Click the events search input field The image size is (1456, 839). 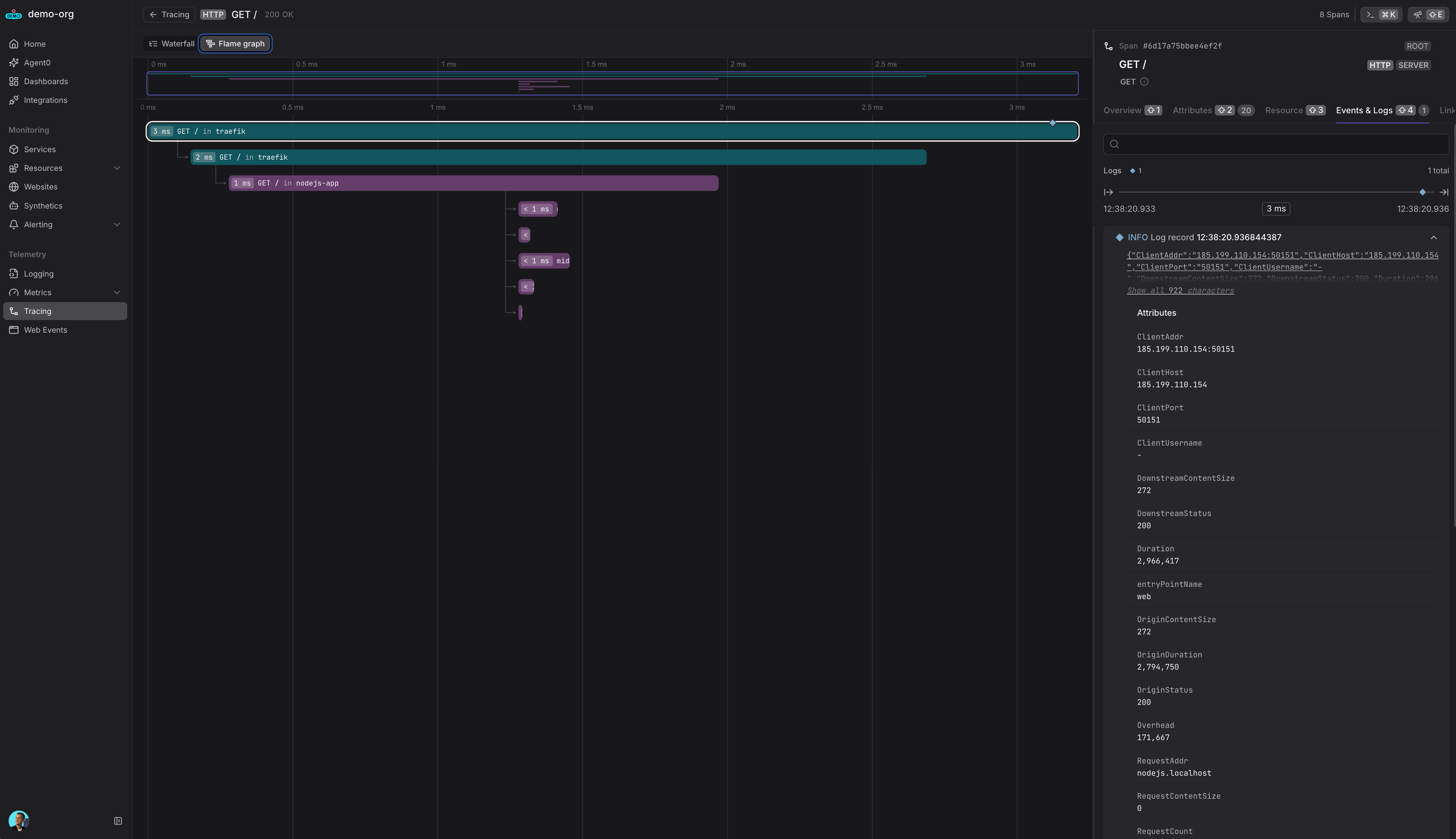pos(1275,144)
